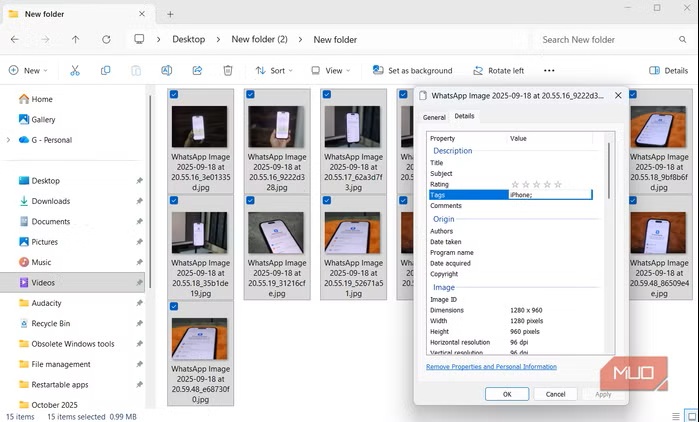Click the Delete trash icon in toolbar
Screen dimensions: 699x422
(x=228, y=71)
